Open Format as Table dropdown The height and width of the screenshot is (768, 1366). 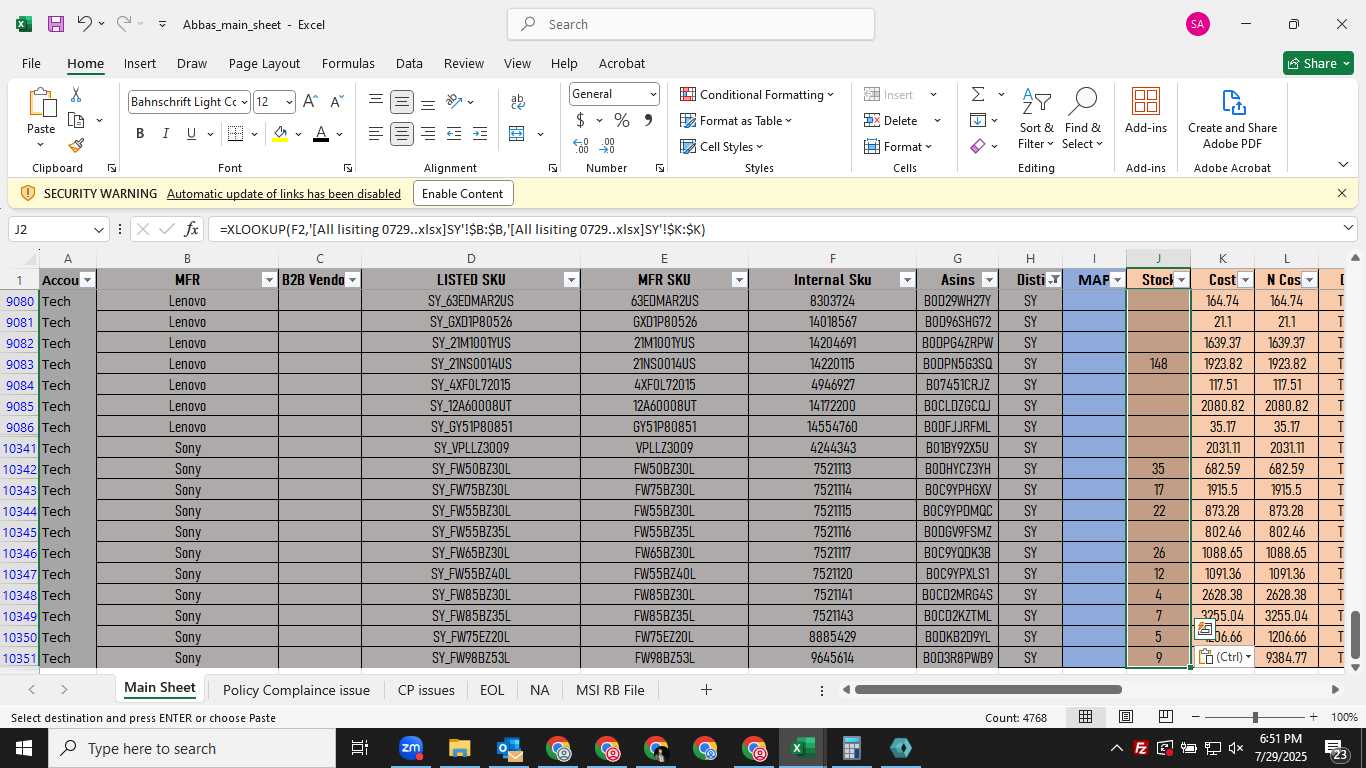pos(736,120)
